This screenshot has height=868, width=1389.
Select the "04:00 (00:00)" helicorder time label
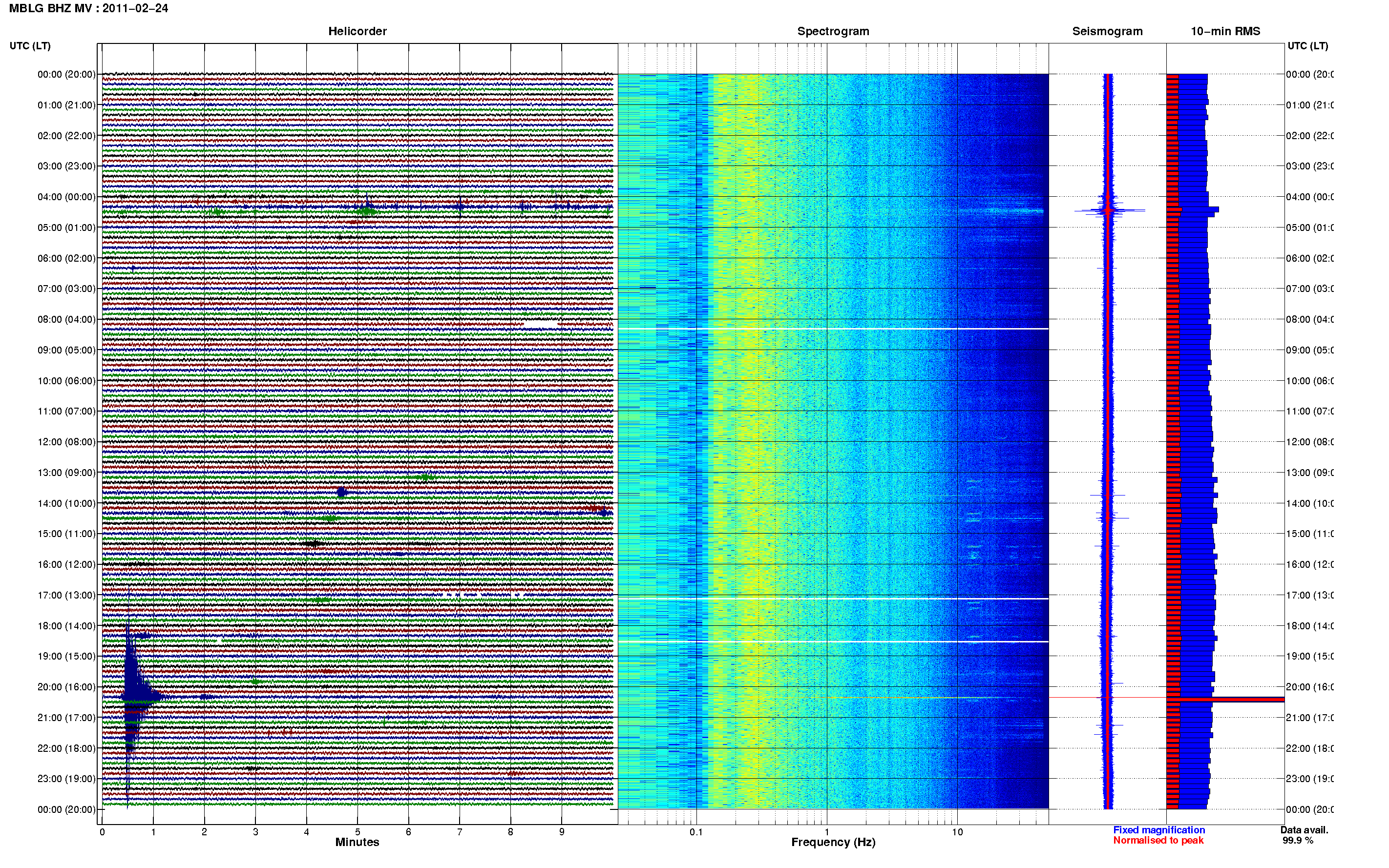[66, 197]
